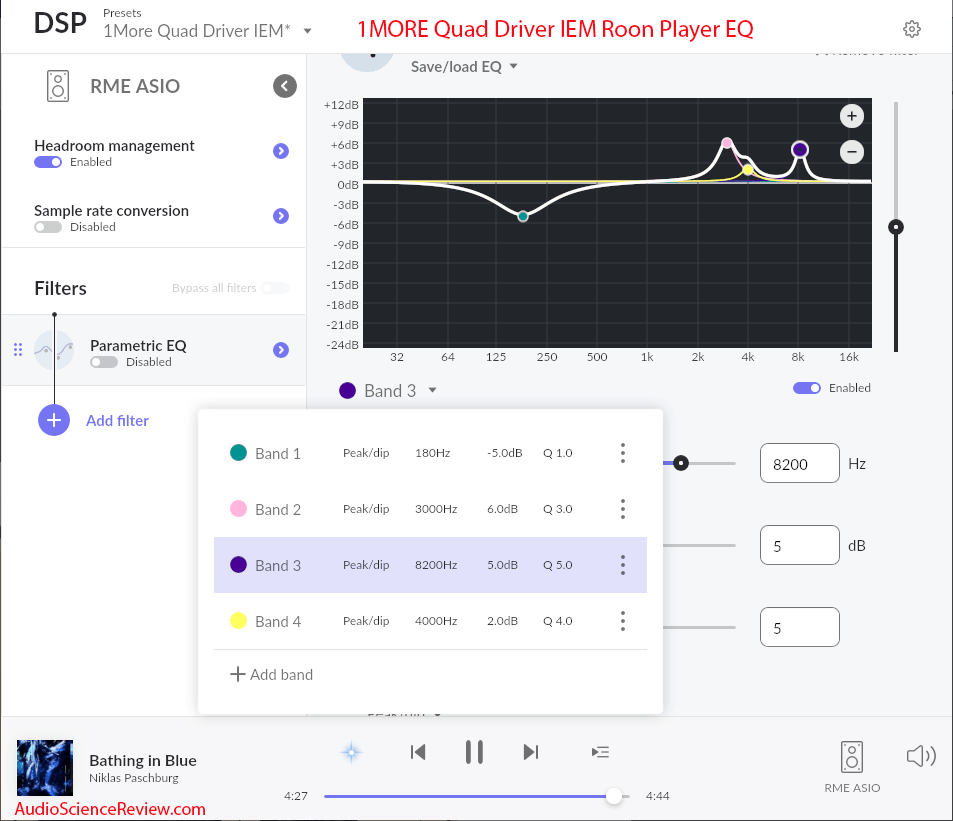Open DSP settings gear icon
The height and width of the screenshot is (821, 953).
(x=911, y=29)
